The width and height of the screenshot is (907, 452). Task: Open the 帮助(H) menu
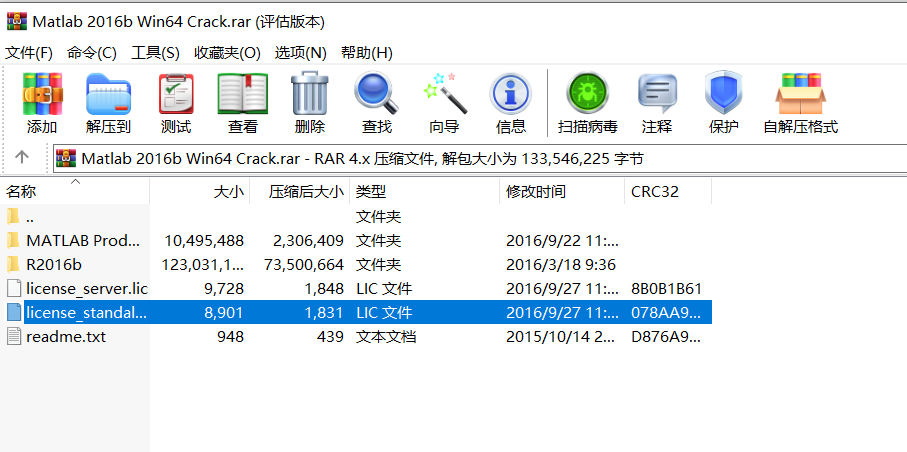coord(367,53)
